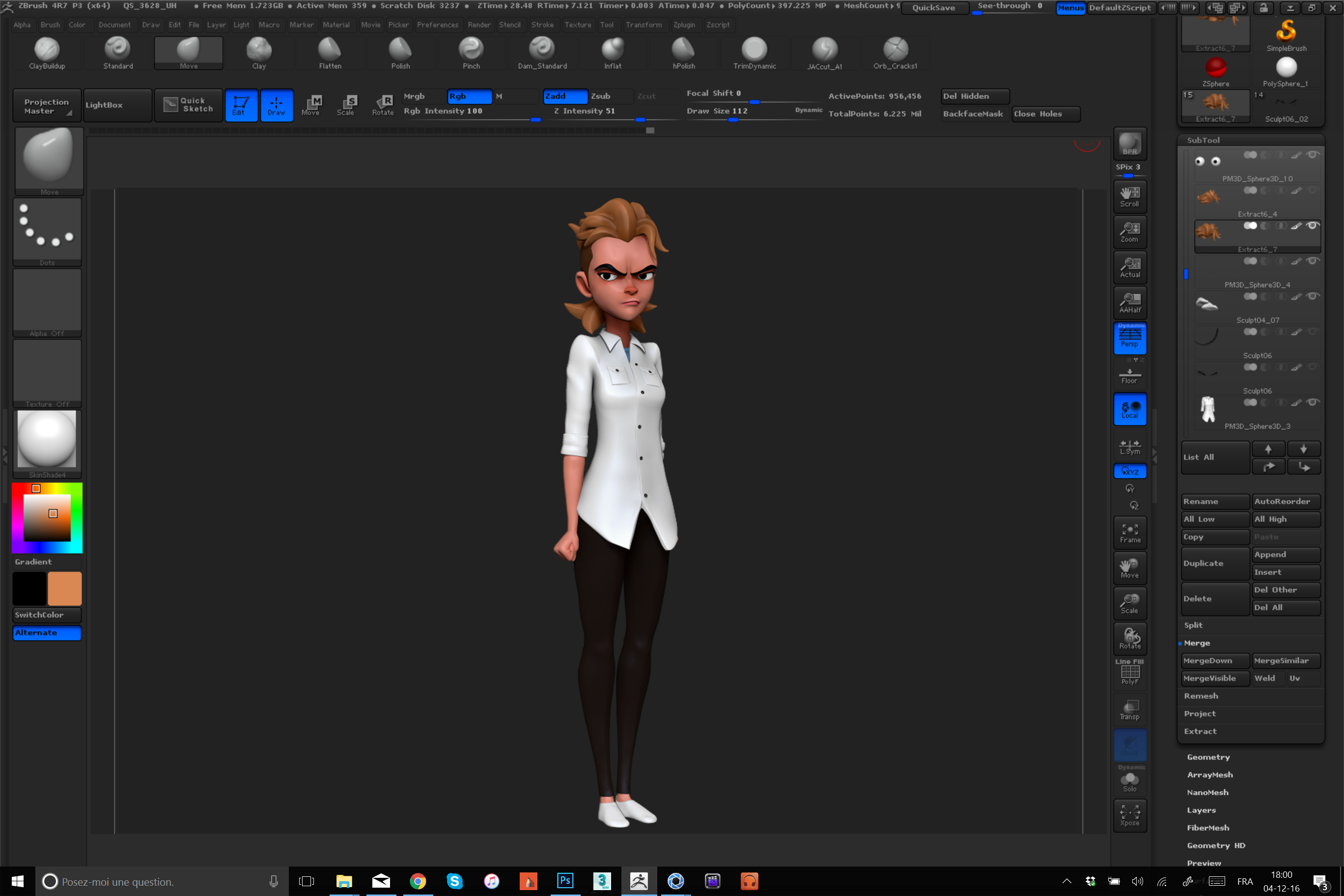Expand the Split section
The width and height of the screenshot is (1344, 896).
pyautogui.click(x=1193, y=625)
